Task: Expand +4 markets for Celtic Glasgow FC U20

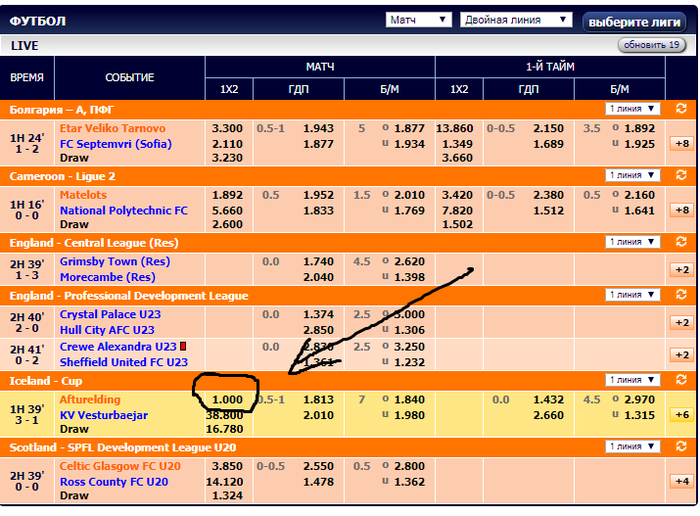Action: (x=682, y=481)
